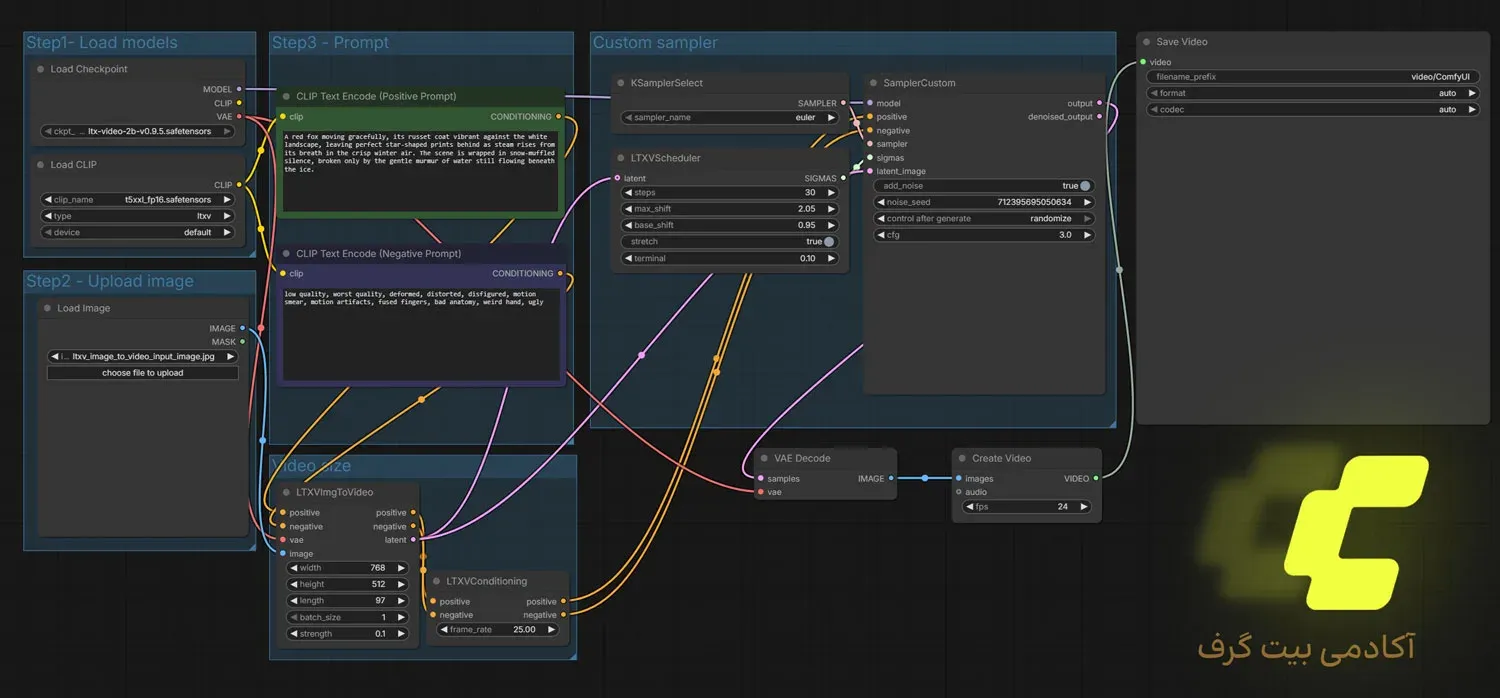Open the codec auto selector in Save Video
Screen dimensions: 1500x698
pyautogui.click(x=1313, y=110)
